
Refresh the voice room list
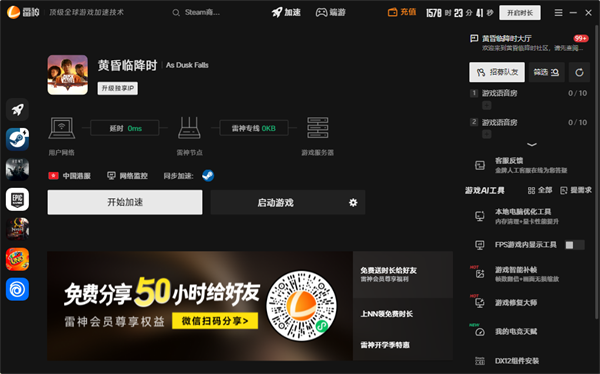pyautogui.click(x=579, y=72)
